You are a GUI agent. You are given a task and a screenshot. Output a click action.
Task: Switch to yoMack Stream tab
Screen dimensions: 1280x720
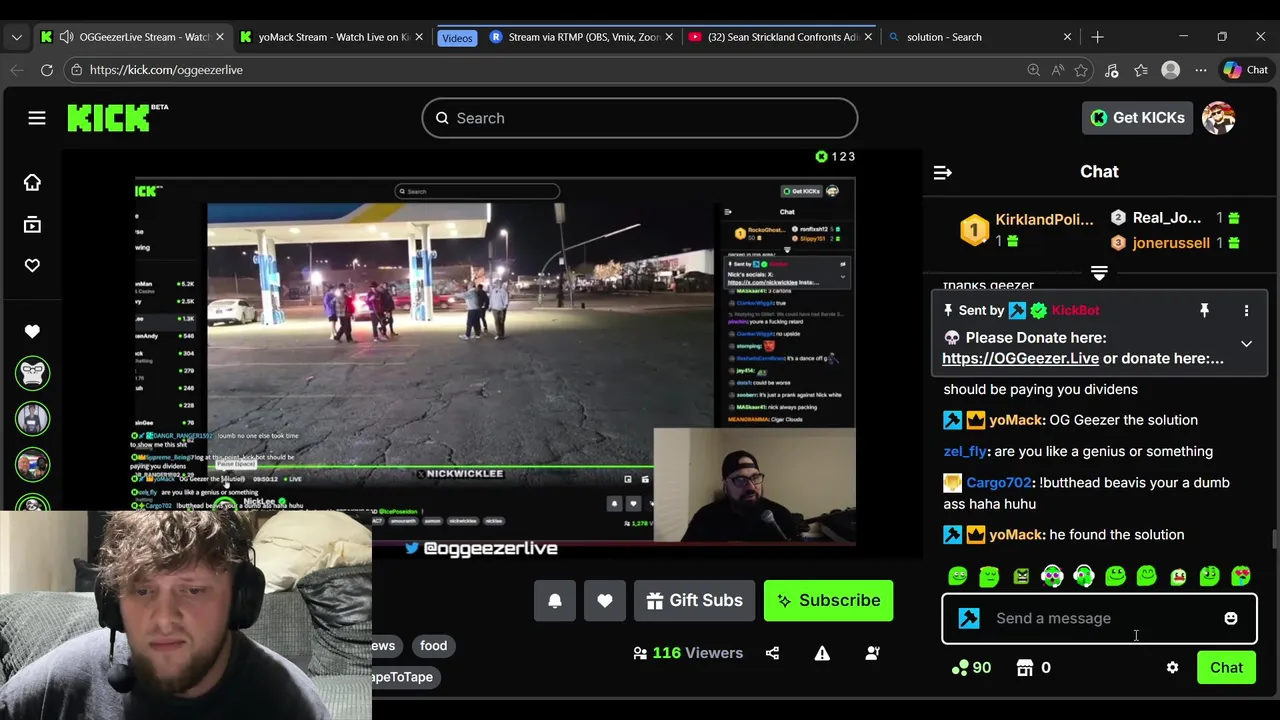(333, 37)
